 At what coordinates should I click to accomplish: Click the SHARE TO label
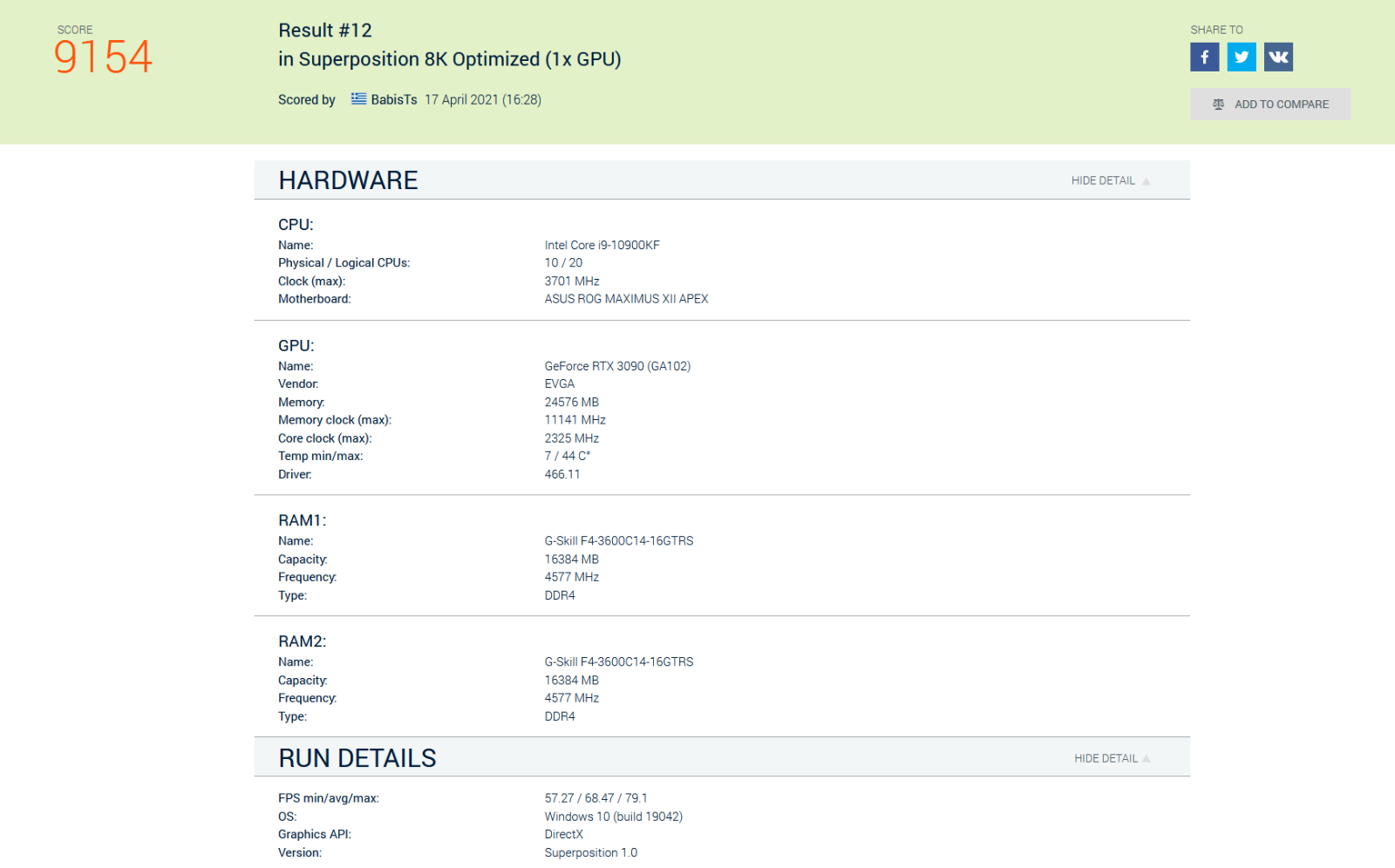pos(1217,30)
